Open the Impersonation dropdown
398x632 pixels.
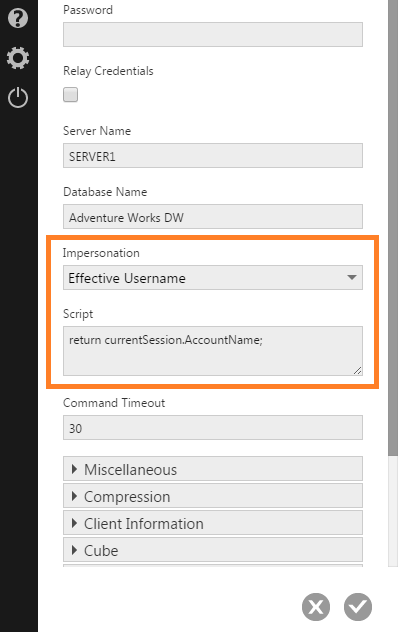213,278
